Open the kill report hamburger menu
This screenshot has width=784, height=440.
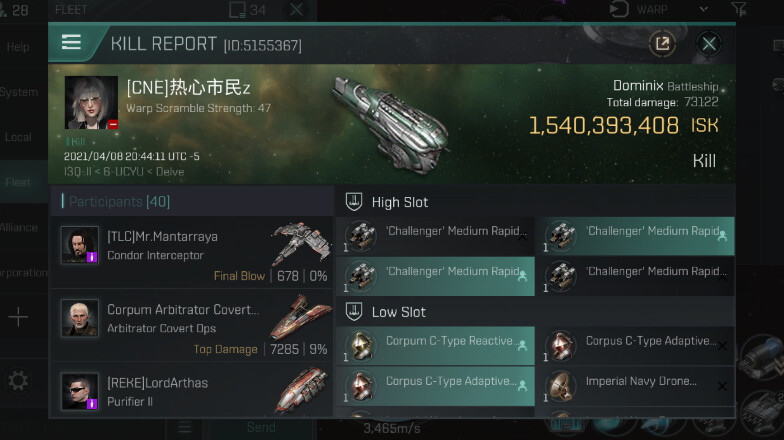[x=71, y=43]
